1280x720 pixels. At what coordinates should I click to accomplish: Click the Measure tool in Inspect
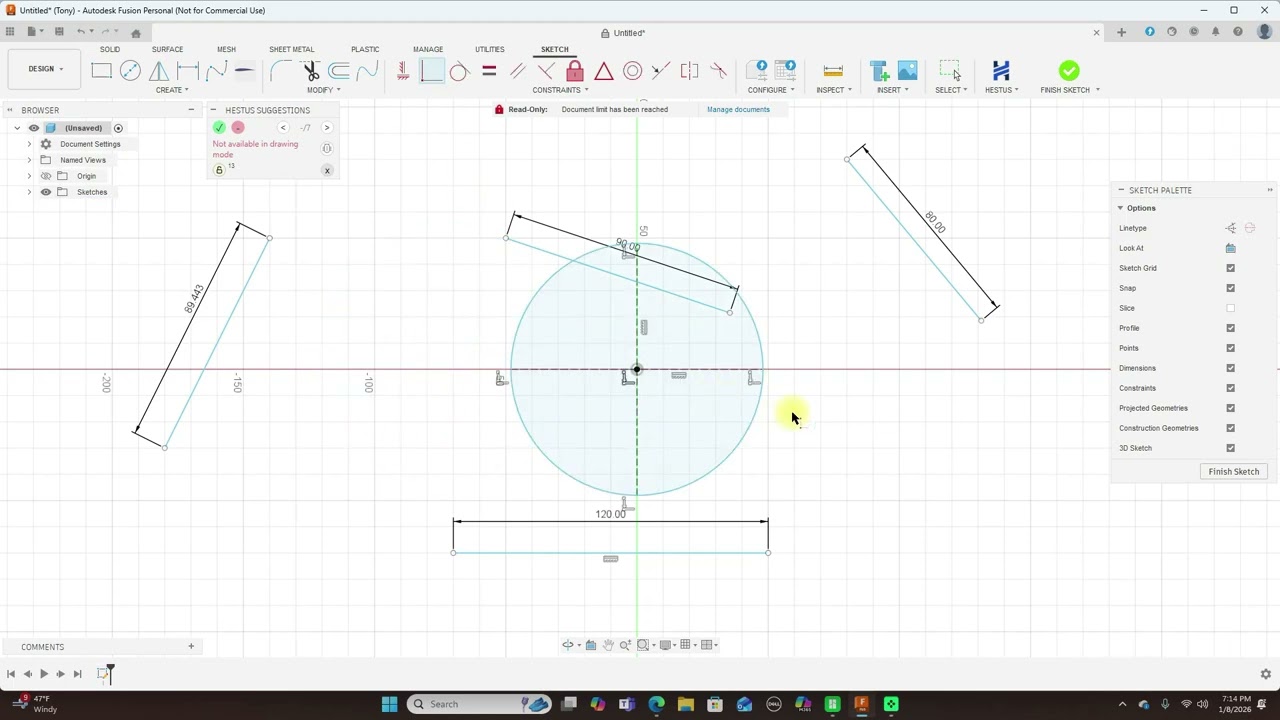pyautogui.click(x=833, y=71)
